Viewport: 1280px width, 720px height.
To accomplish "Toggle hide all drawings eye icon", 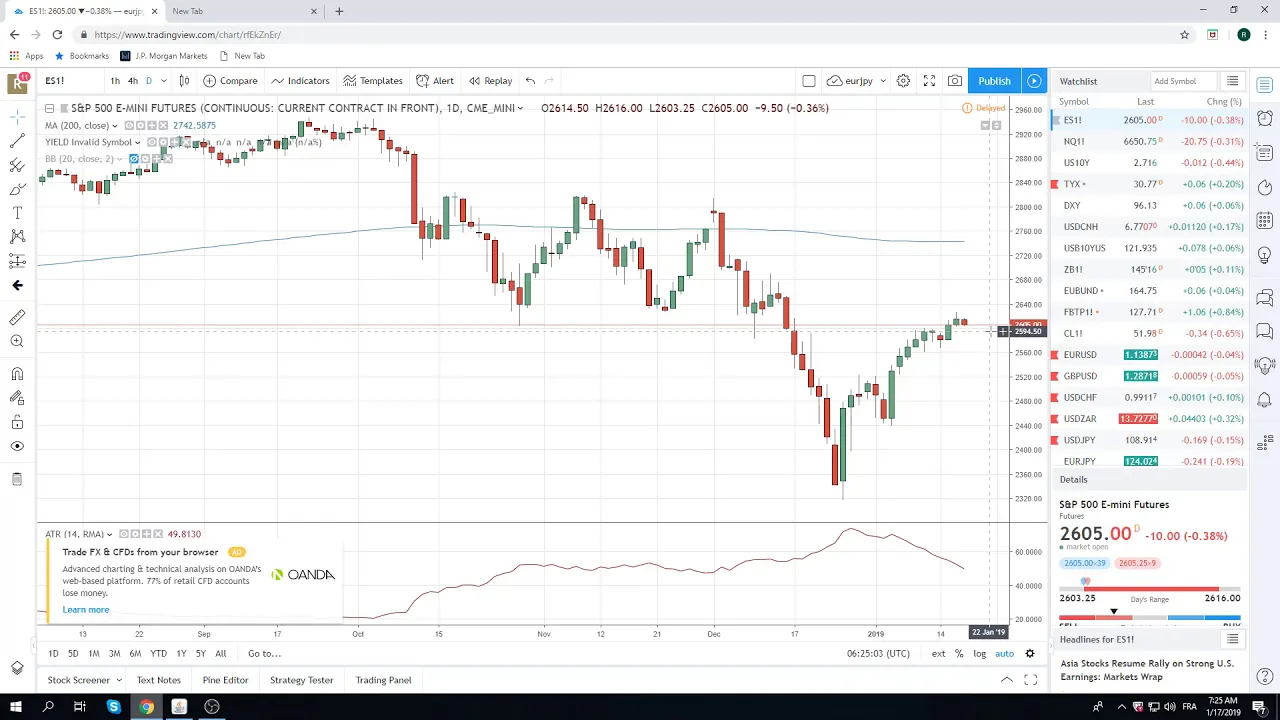I will tap(17, 446).
